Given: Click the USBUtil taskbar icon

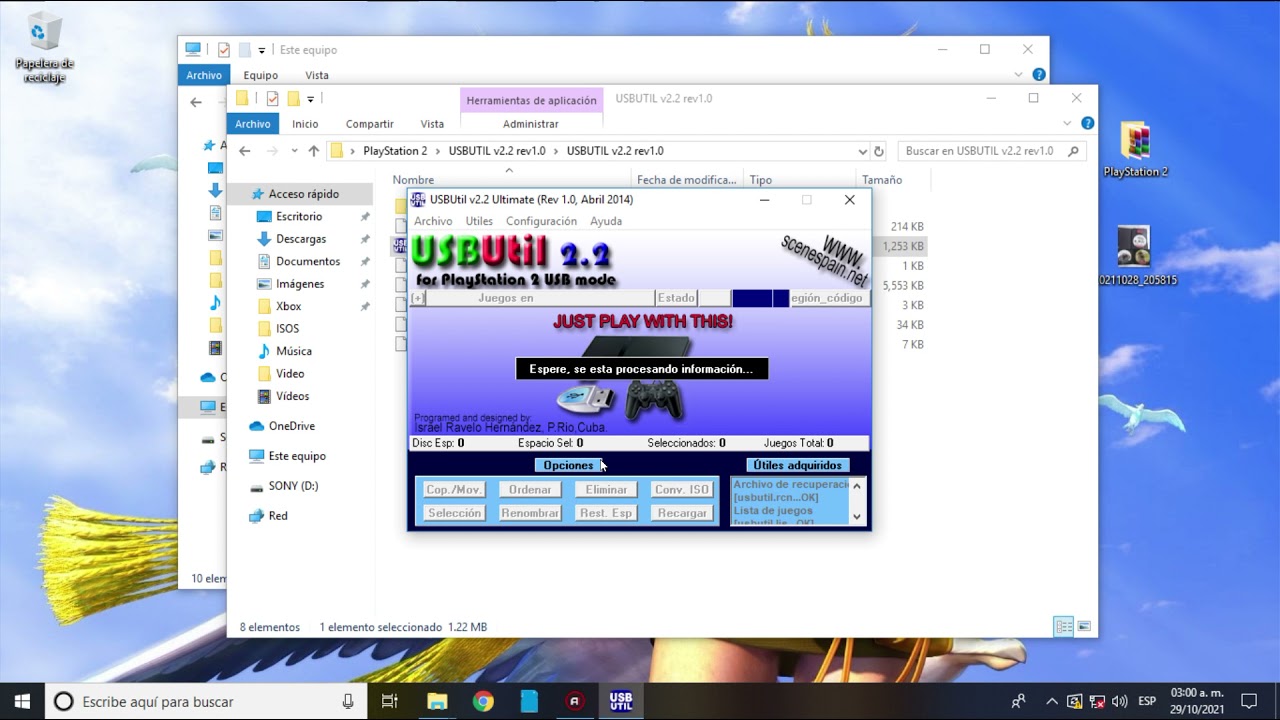Looking at the screenshot, I should click(x=620, y=701).
